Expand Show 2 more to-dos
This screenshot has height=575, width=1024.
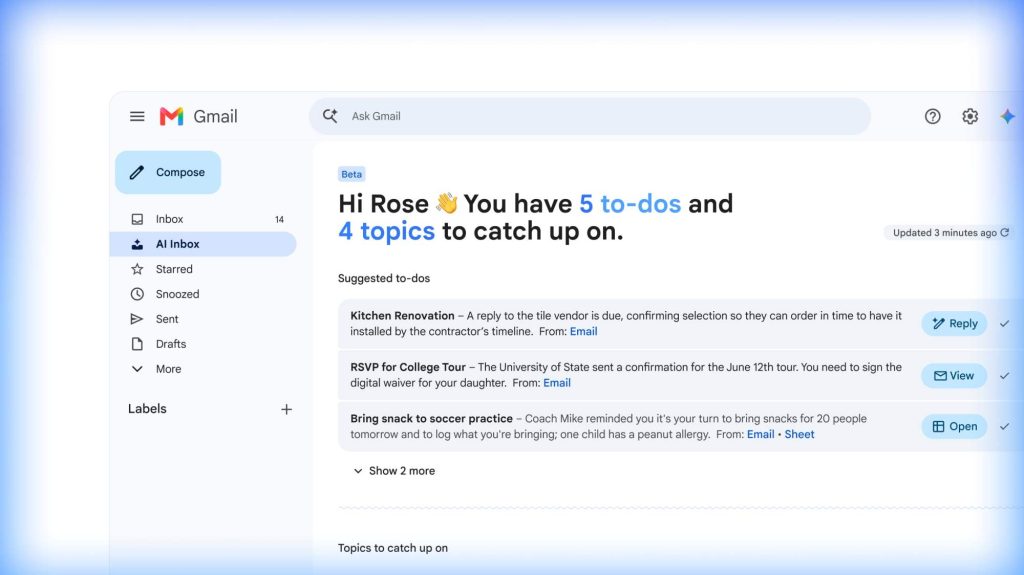tap(394, 470)
